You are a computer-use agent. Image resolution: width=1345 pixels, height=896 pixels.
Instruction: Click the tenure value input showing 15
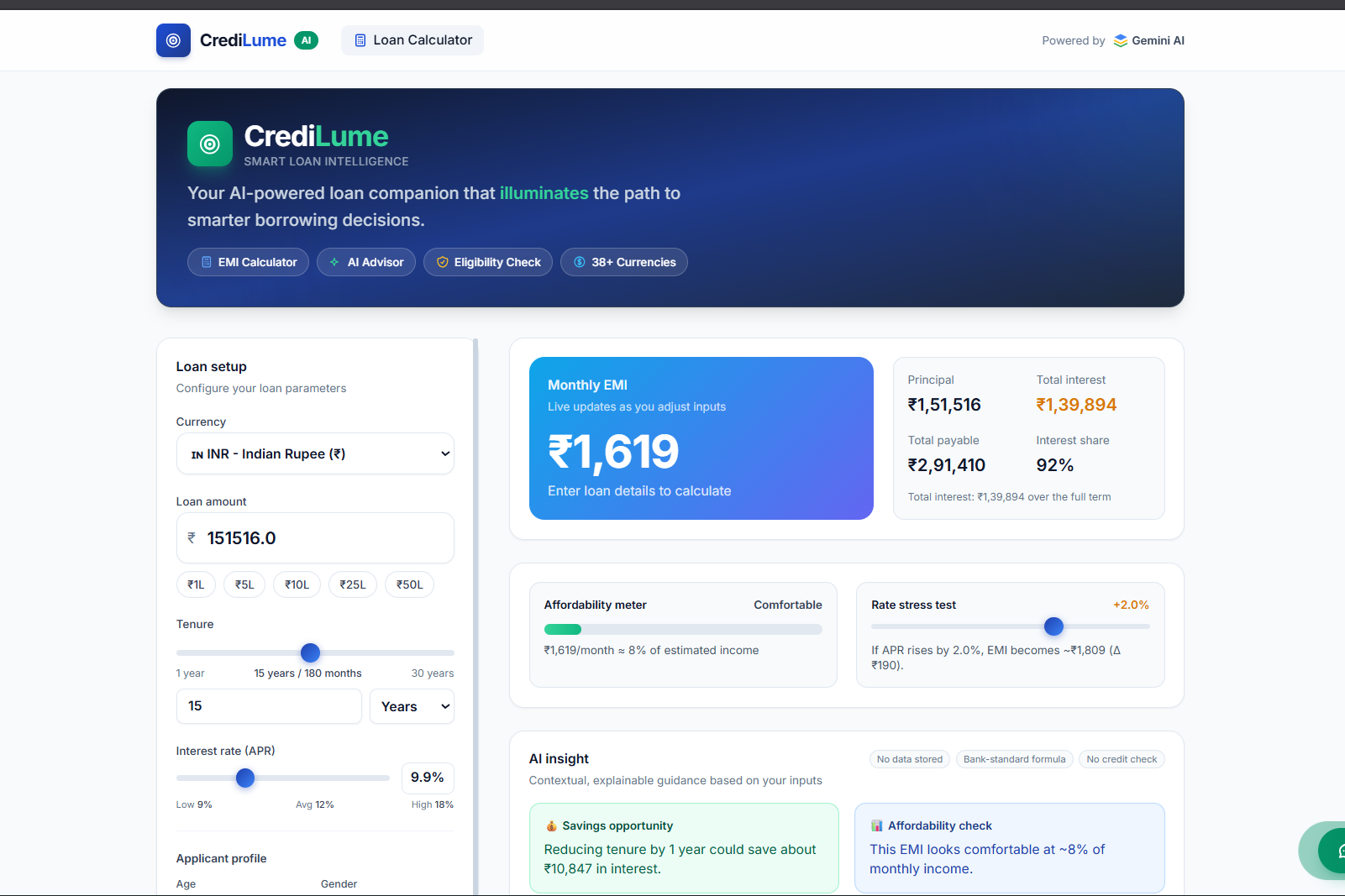tap(269, 706)
